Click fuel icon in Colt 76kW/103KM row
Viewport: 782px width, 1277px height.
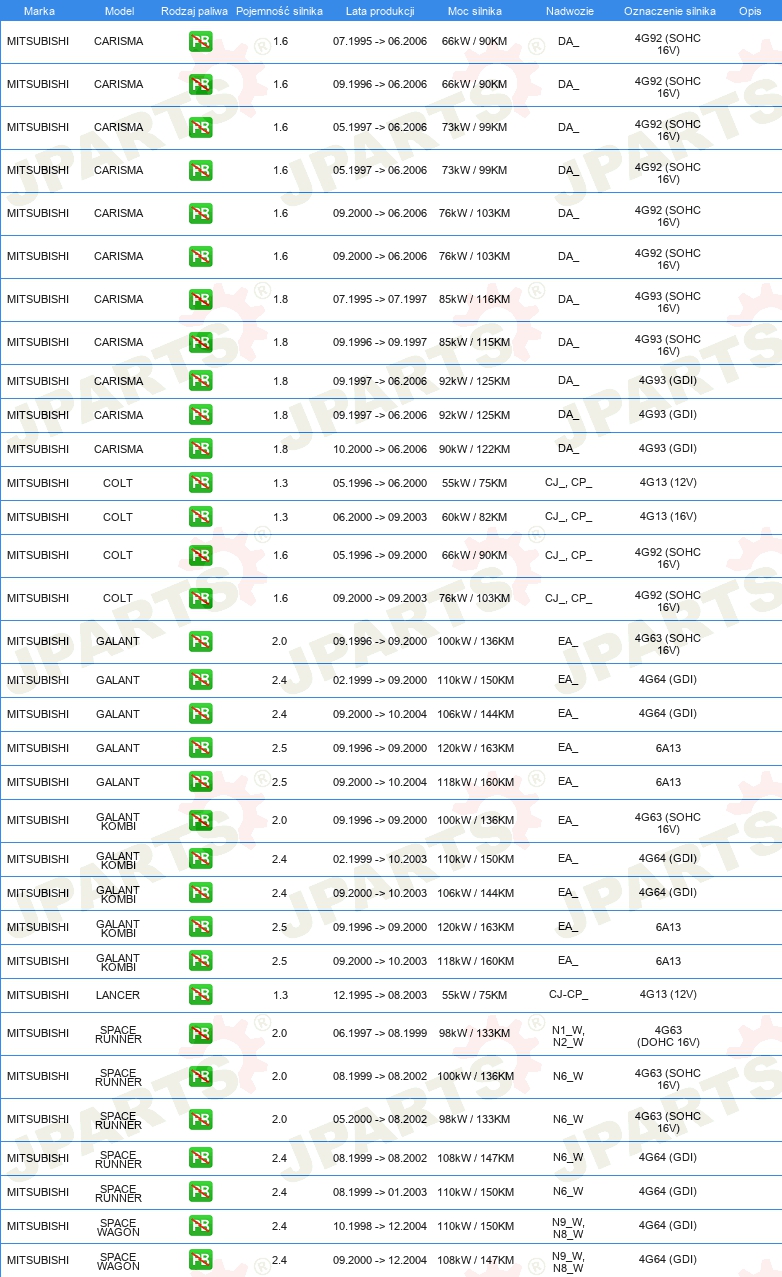click(200, 599)
